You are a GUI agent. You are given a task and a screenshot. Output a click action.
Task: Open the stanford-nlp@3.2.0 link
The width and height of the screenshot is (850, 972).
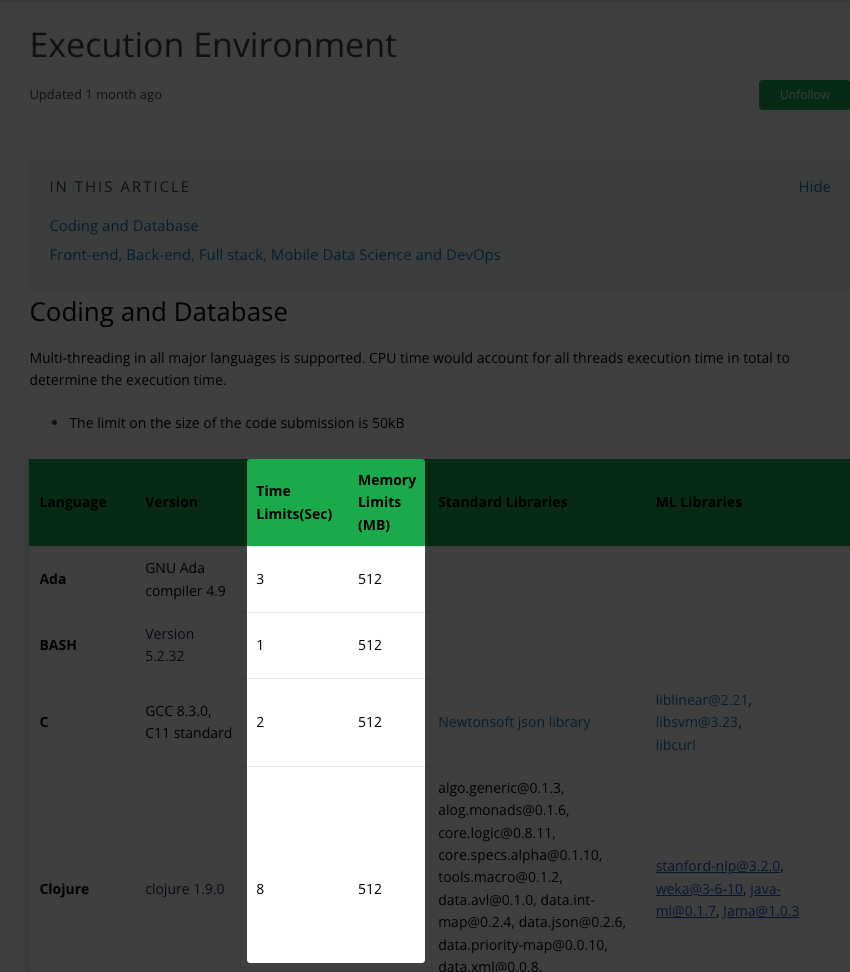coord(718,866)
